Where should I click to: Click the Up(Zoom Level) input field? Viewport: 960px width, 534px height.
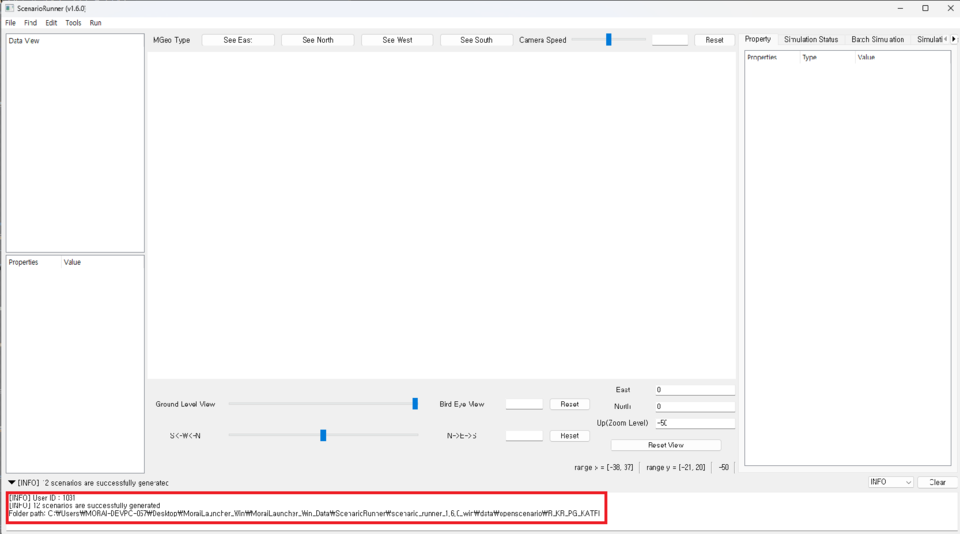point(694,423)
